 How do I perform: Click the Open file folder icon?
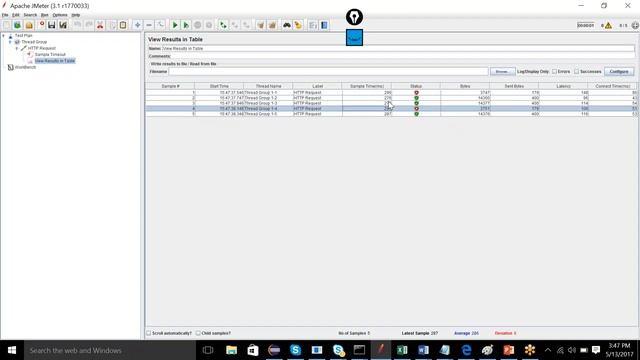pyautogui.click(x=29, y=25)
